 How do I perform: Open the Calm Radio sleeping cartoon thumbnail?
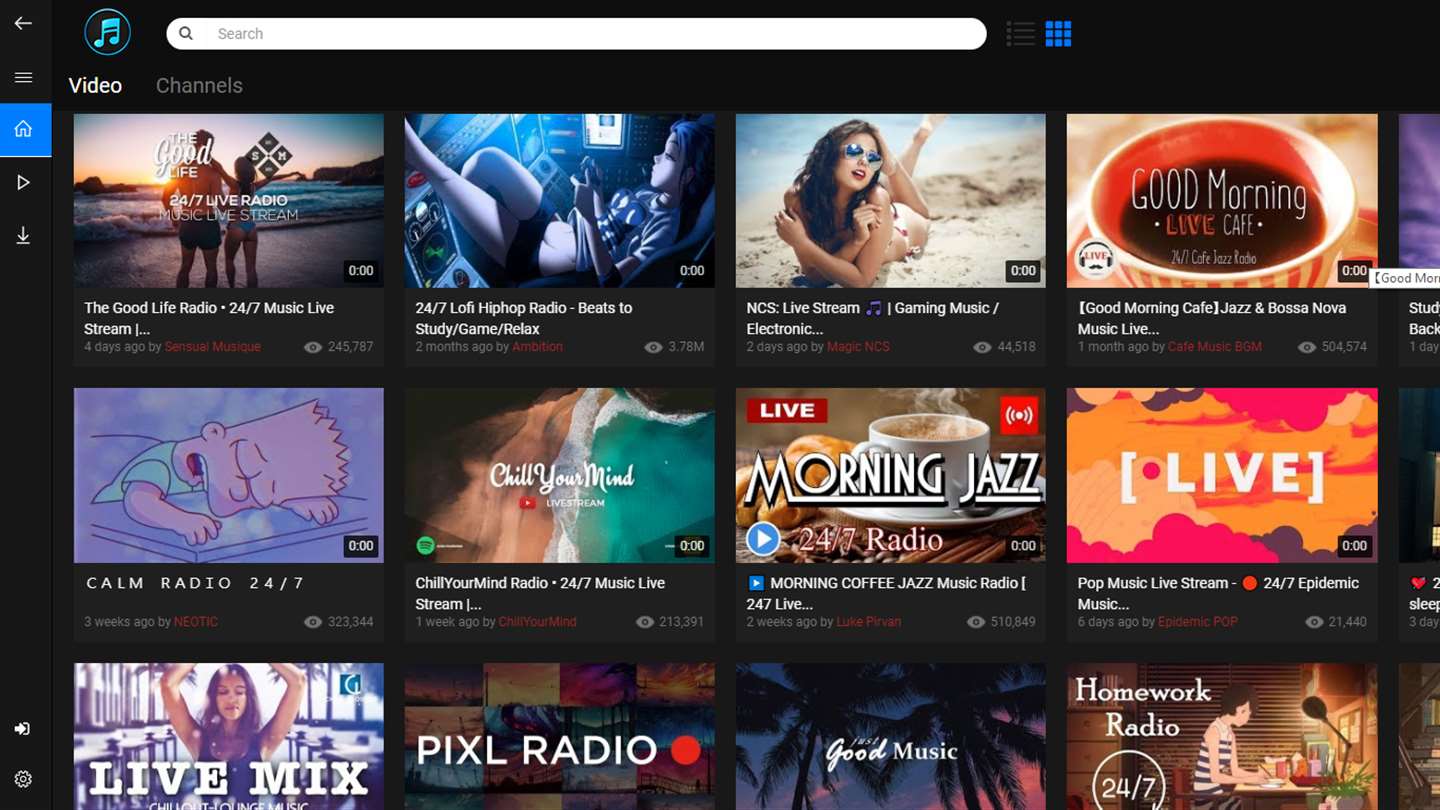coord(229,476)
